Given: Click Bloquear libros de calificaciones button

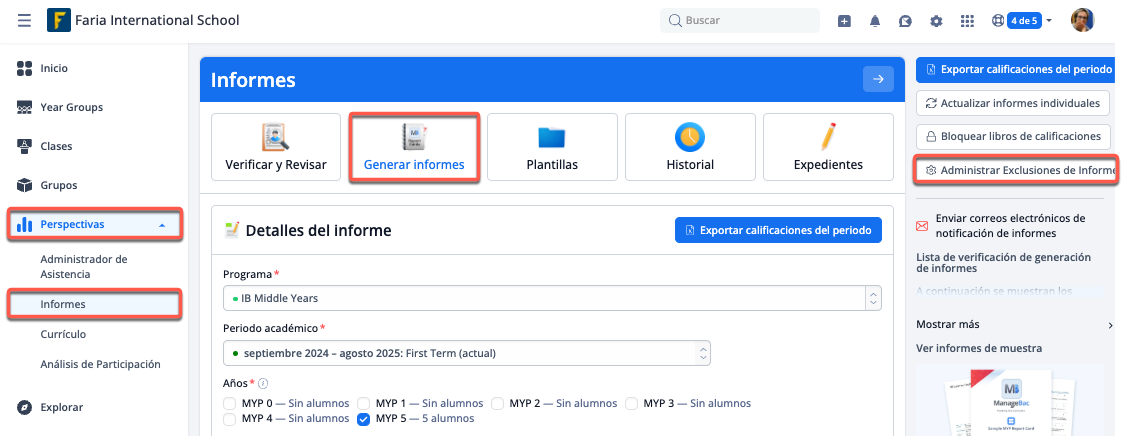Looking at the screenshot, I should 1012,136.
